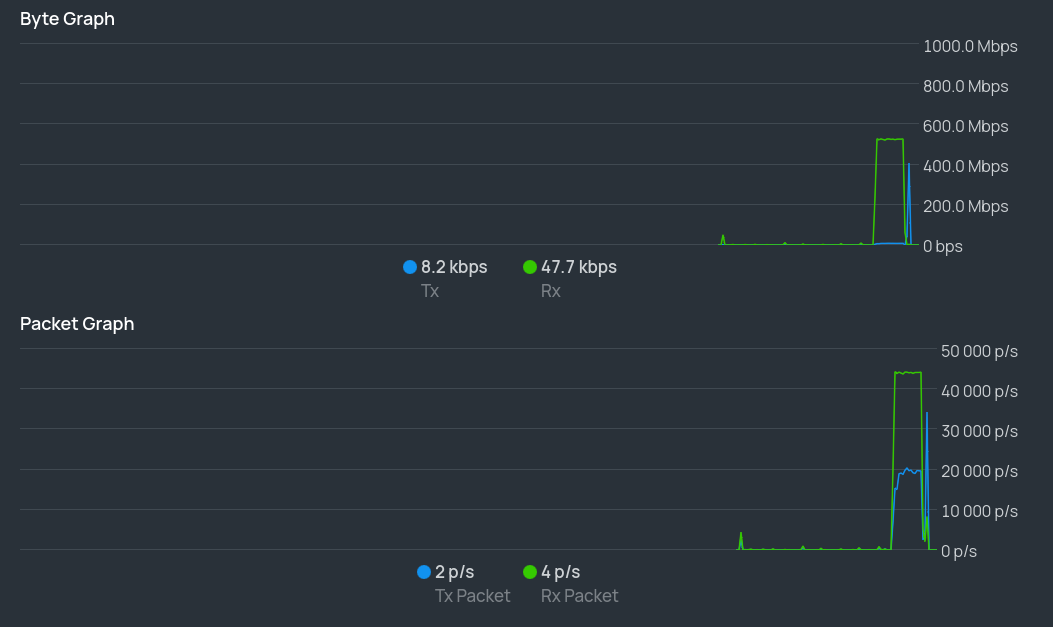This screenshot has height=627, width=1053.
Task: Click the green Rx plateau in Packet Graph
Action: (908, 373)
